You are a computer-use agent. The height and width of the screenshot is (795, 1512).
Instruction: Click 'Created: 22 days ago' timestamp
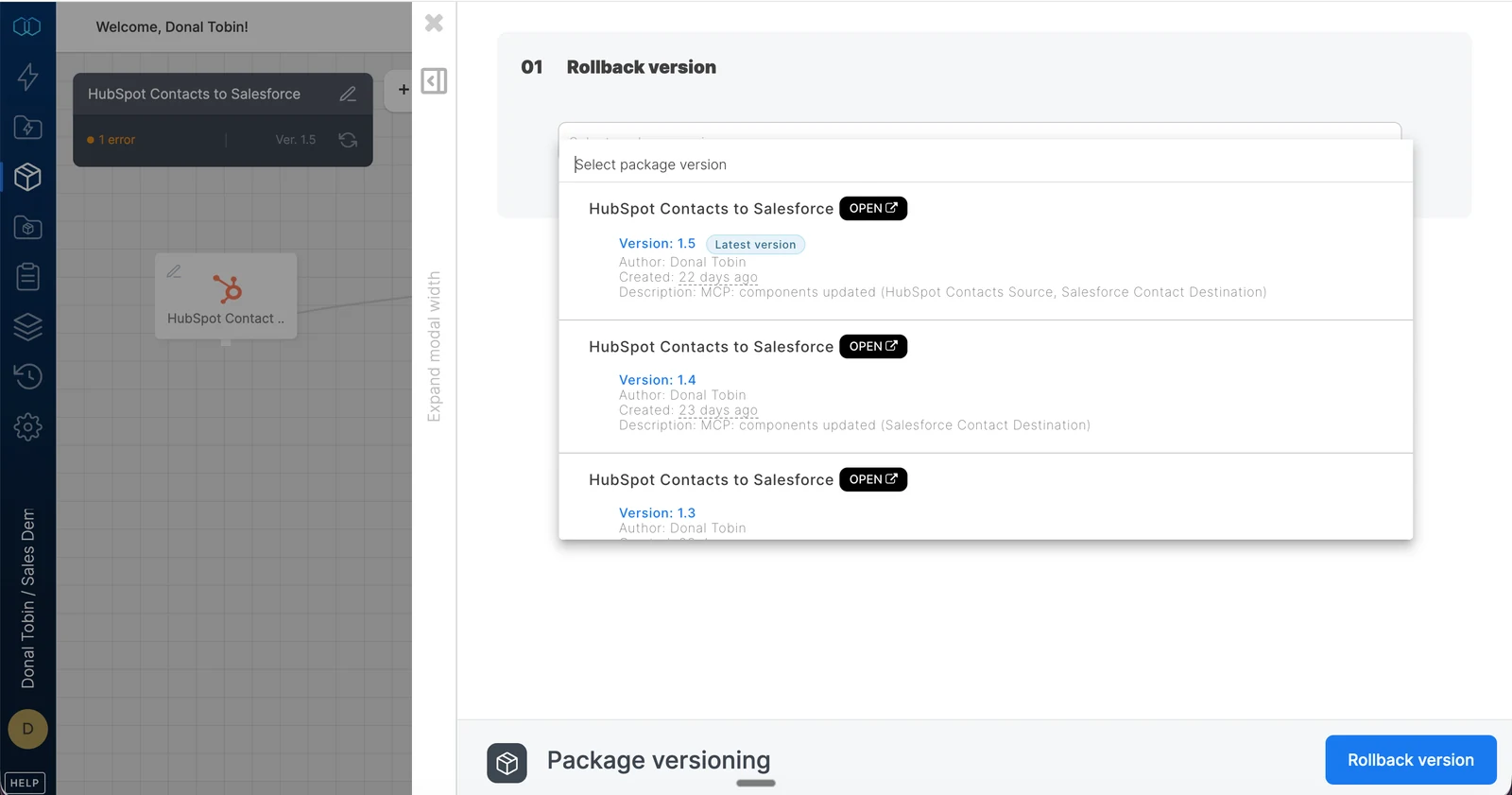coord(688,277)
